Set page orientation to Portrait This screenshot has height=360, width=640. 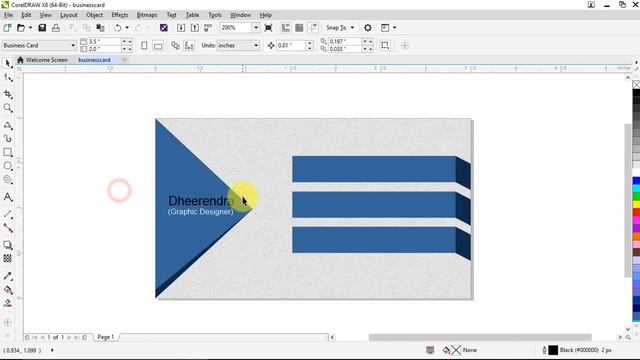tap(144, 45)
